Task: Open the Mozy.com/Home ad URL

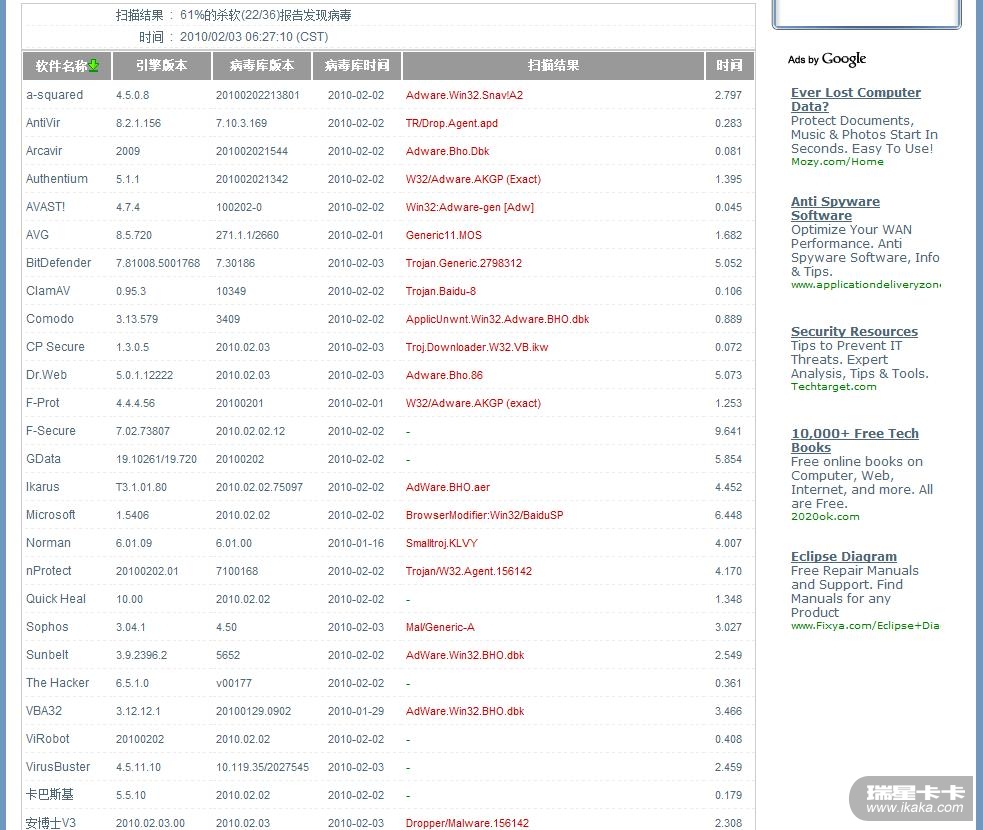Action: coord(837,162)
